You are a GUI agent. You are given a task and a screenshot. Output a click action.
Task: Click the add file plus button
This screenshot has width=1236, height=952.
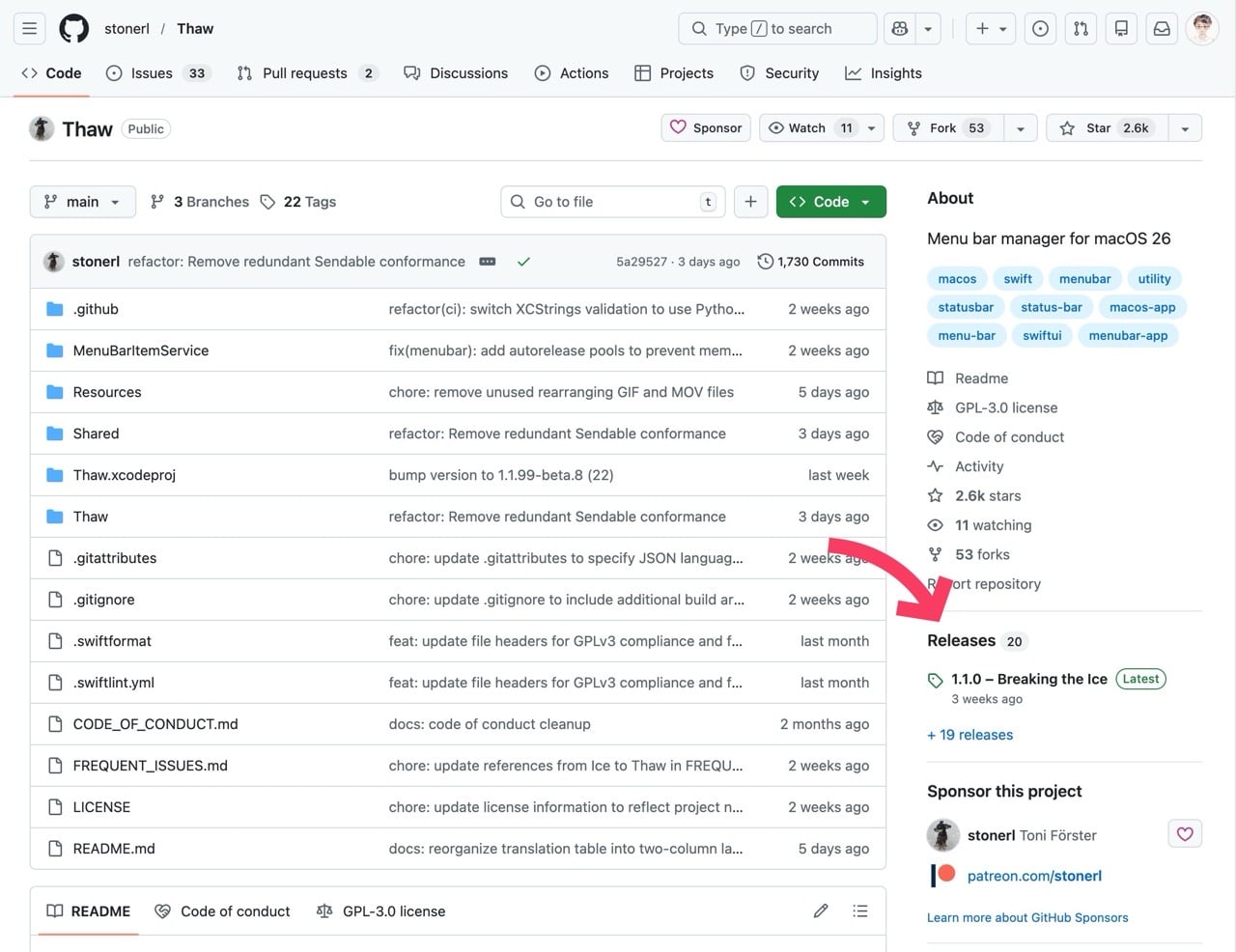[x=750, y=202]
